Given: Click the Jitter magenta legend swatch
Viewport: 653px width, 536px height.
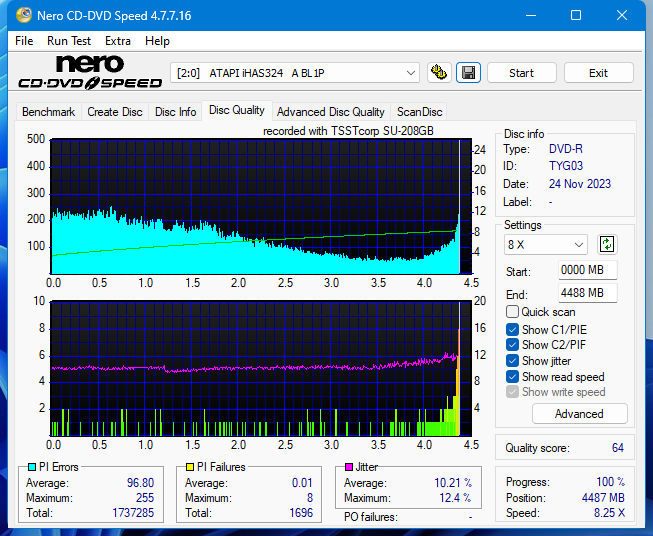Looking at the screenshot, I should coord(349,467).
